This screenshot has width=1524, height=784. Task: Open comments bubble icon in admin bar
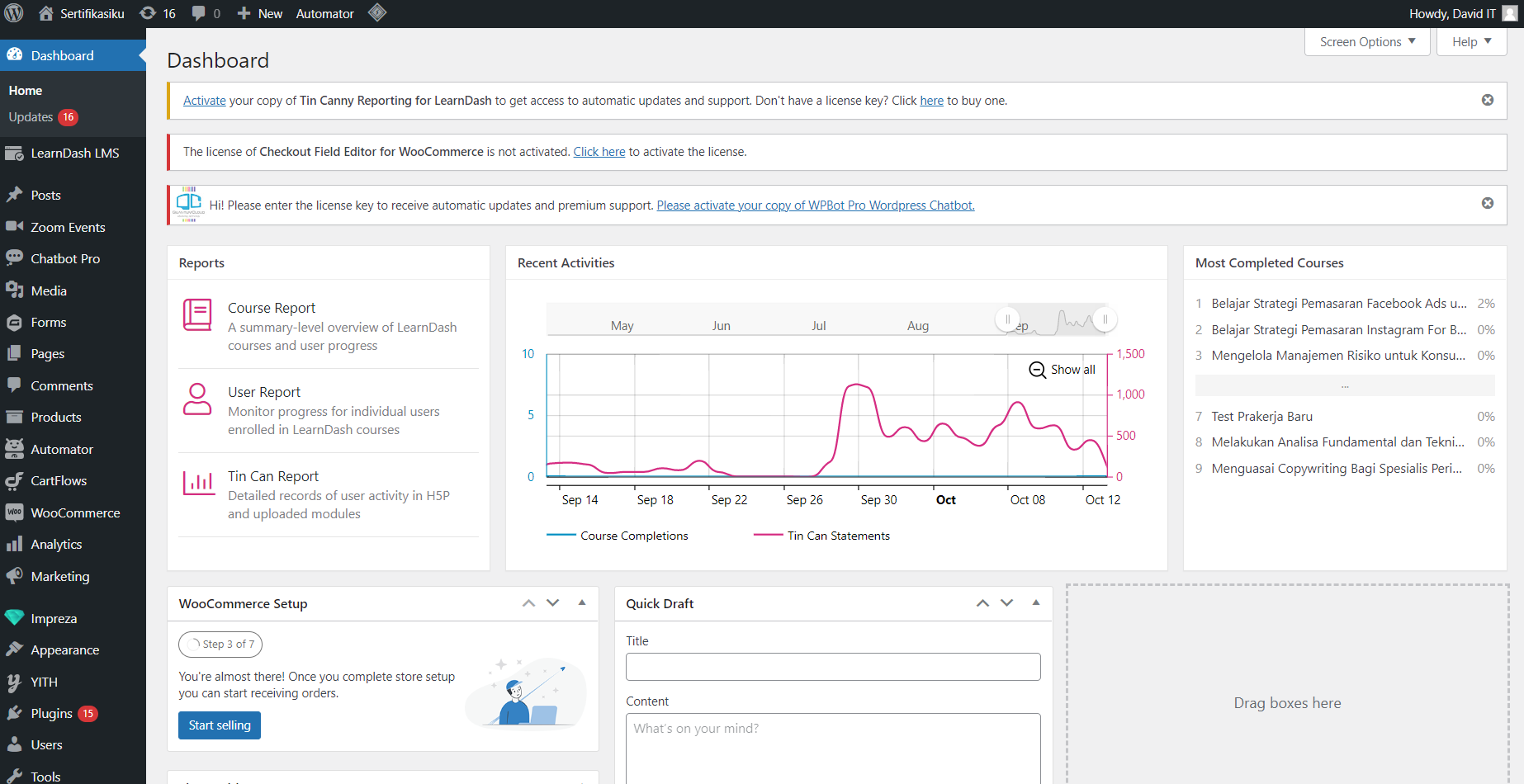point(199,13)
